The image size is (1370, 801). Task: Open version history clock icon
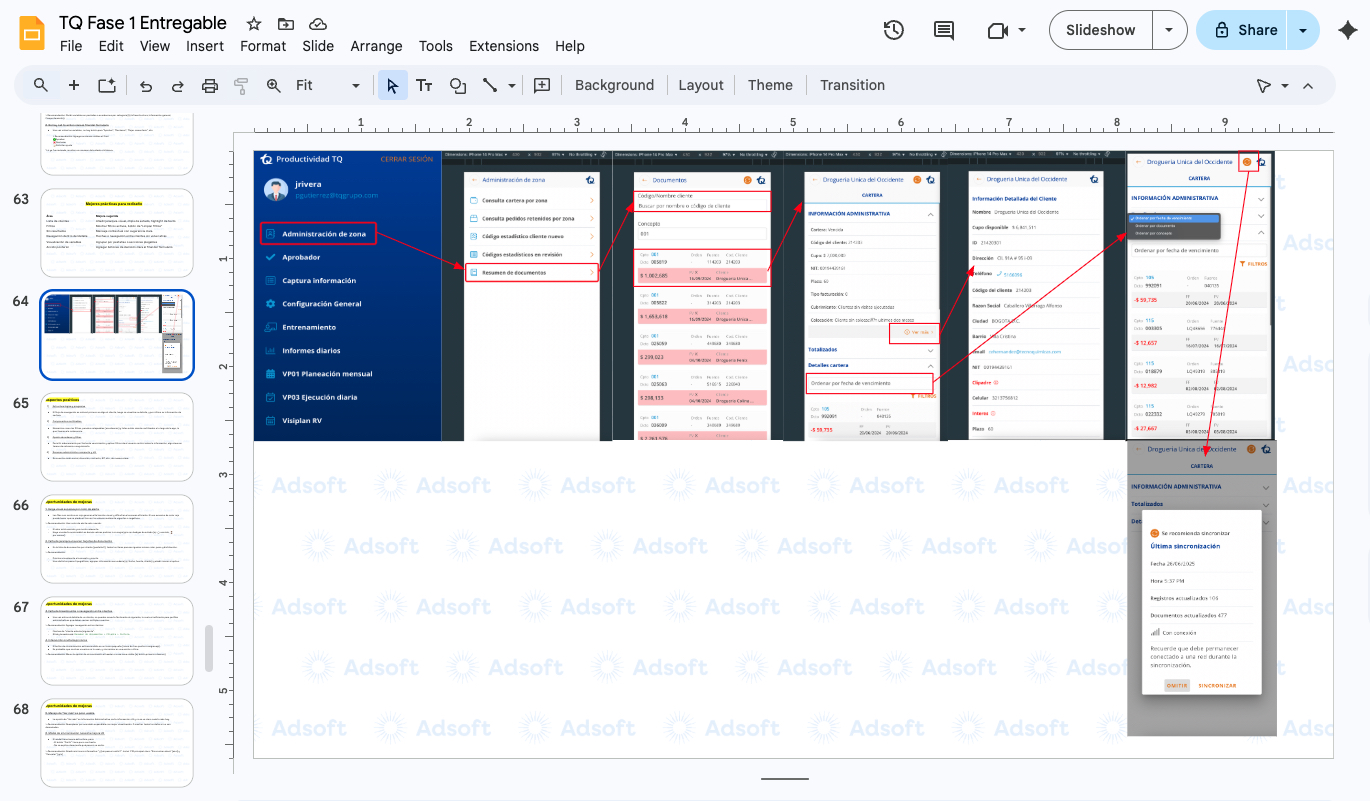click(894, 30)
